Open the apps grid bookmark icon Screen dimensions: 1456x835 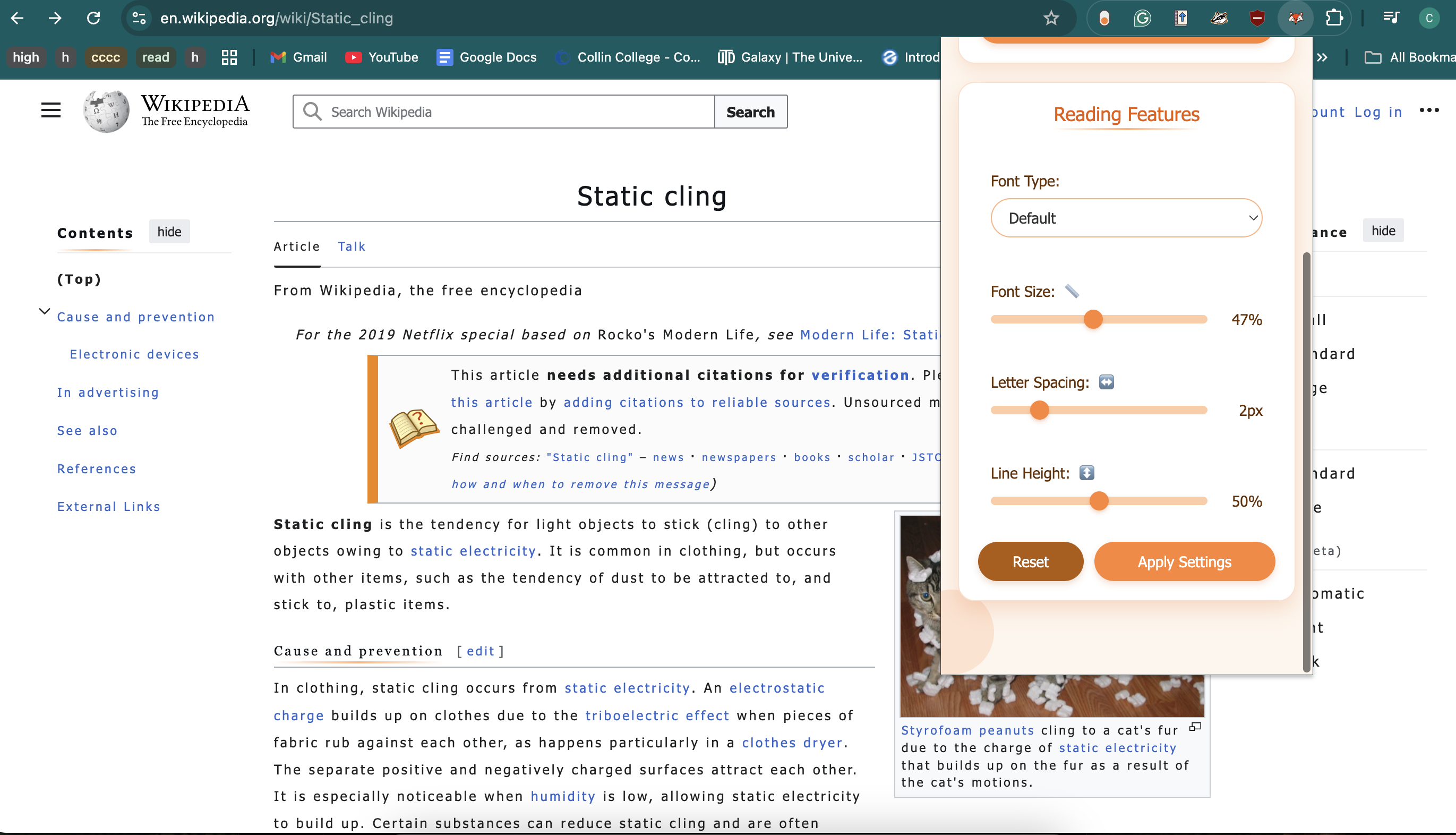[x=229, y=57]
